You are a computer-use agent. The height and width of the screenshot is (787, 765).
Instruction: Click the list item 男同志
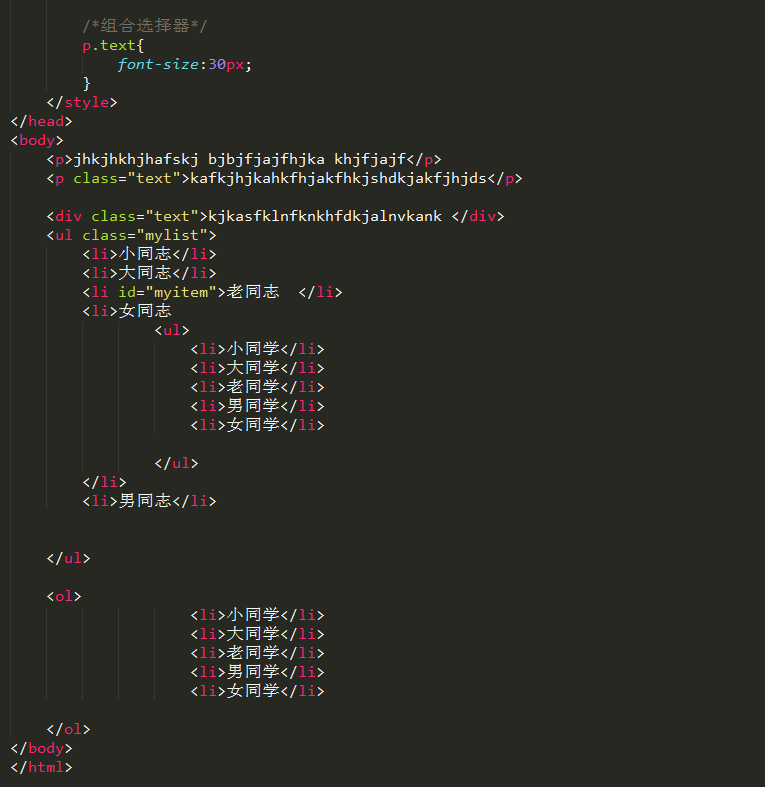tap(145, 501)
